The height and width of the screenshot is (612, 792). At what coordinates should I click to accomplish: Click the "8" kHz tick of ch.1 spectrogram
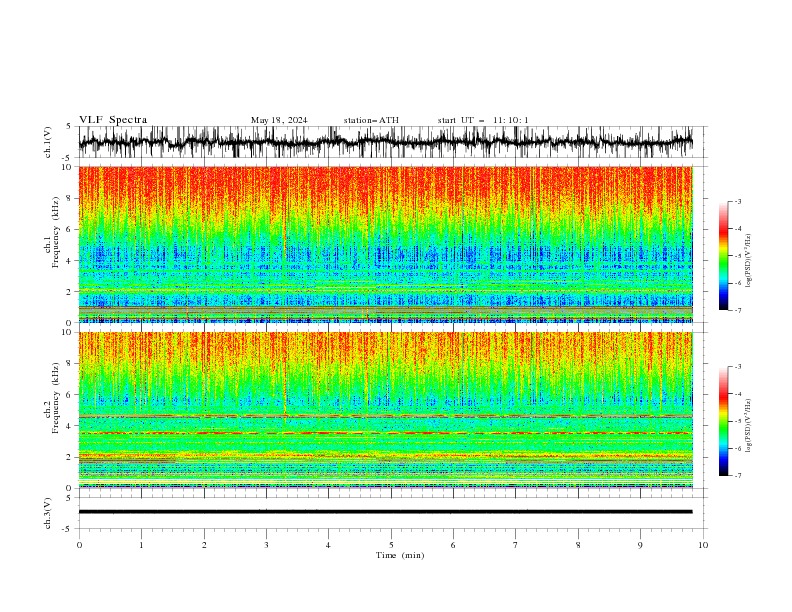tap(71, 198)
